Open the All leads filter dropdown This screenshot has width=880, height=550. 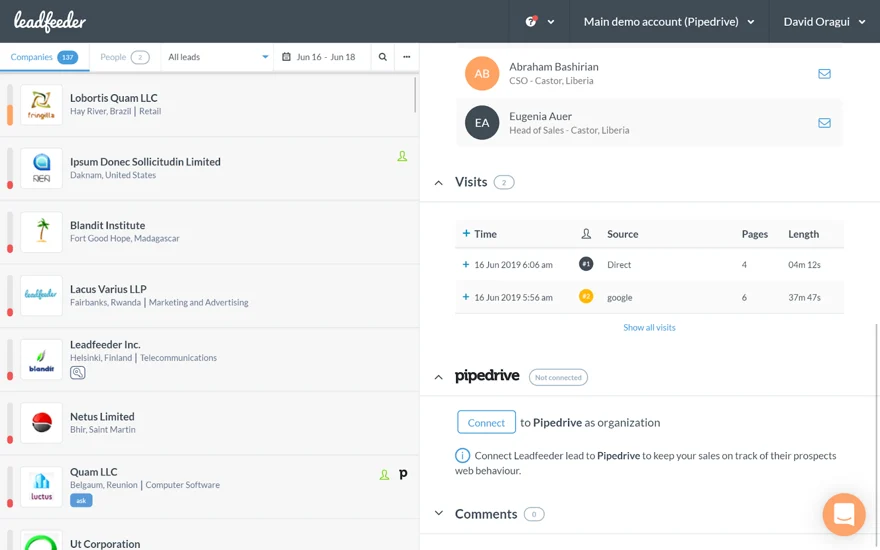click(218, 57)
